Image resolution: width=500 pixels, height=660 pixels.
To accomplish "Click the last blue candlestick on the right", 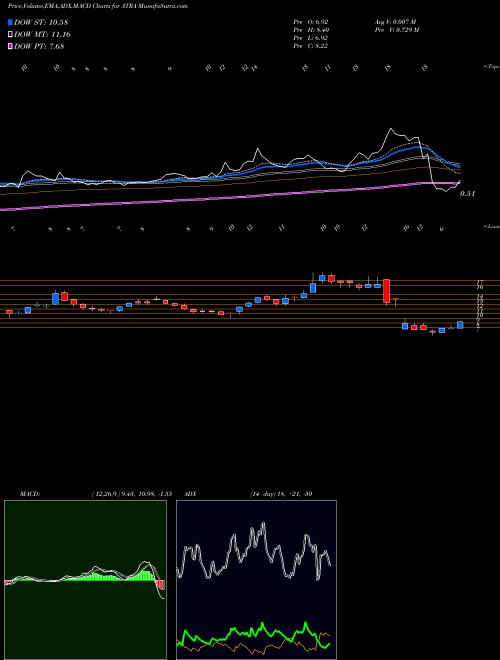I will [460, 325].
